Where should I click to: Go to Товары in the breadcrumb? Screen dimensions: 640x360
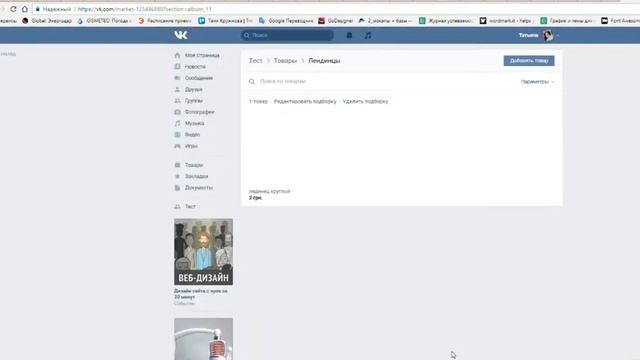285,61
